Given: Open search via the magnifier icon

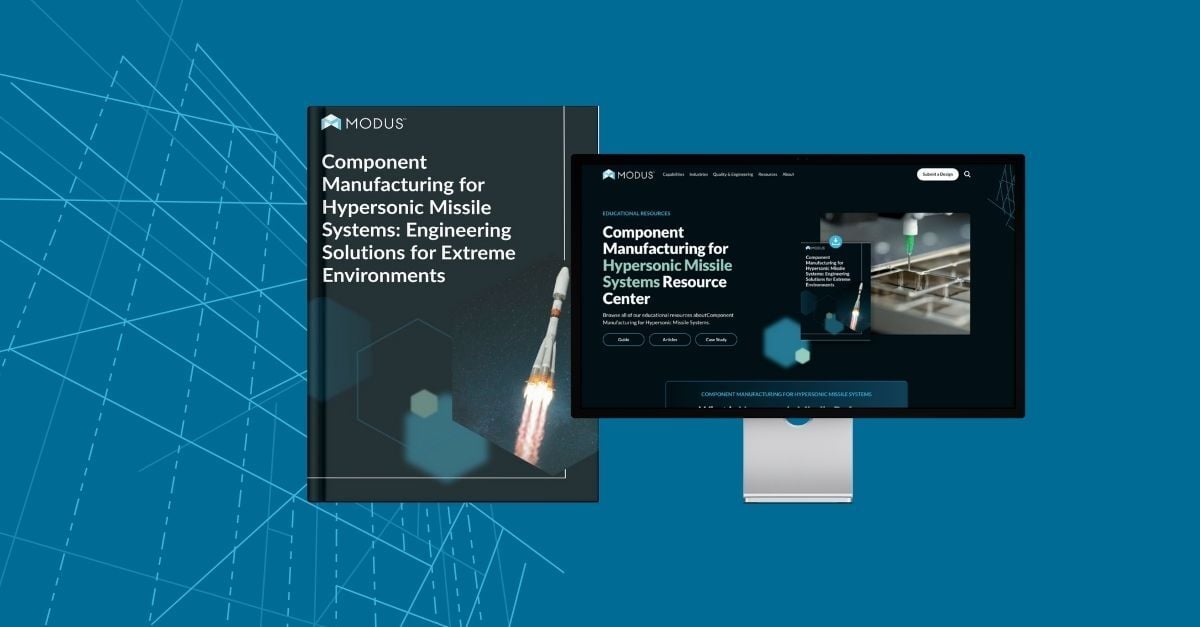Looking at the screenshot, I should click(x=967, y=173).
